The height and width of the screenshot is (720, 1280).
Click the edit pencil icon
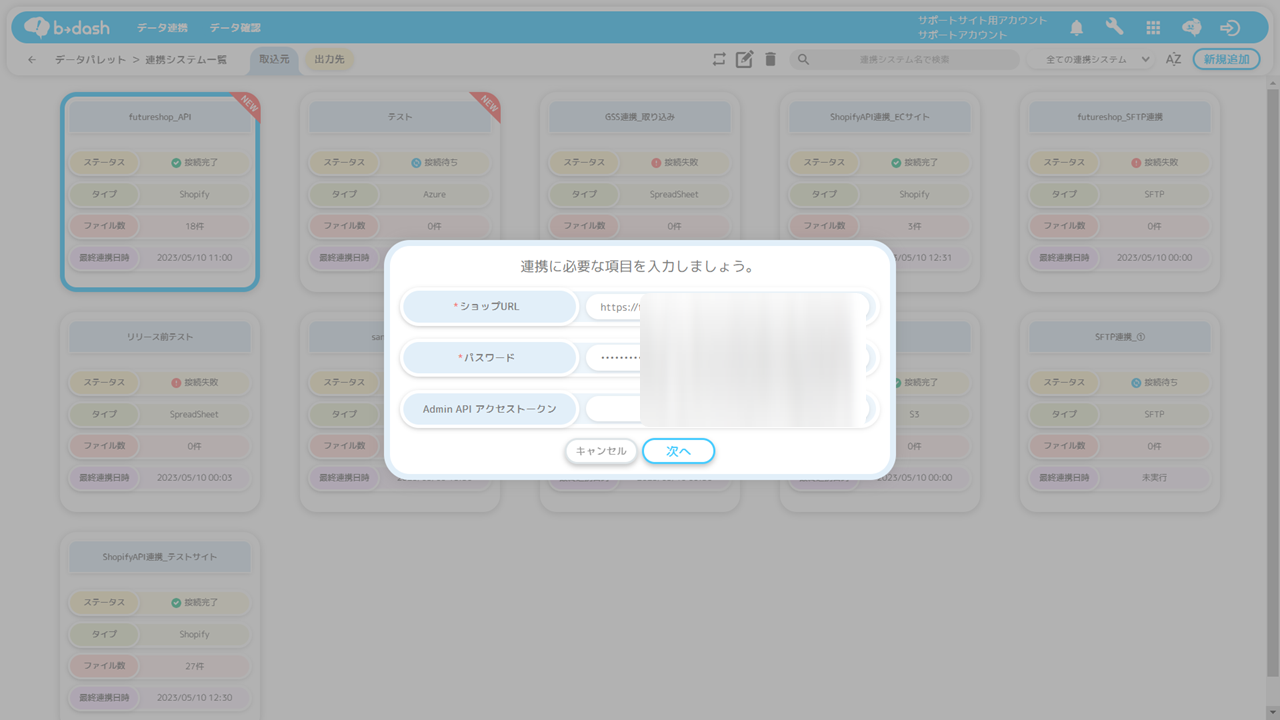[x=744, y=60]
